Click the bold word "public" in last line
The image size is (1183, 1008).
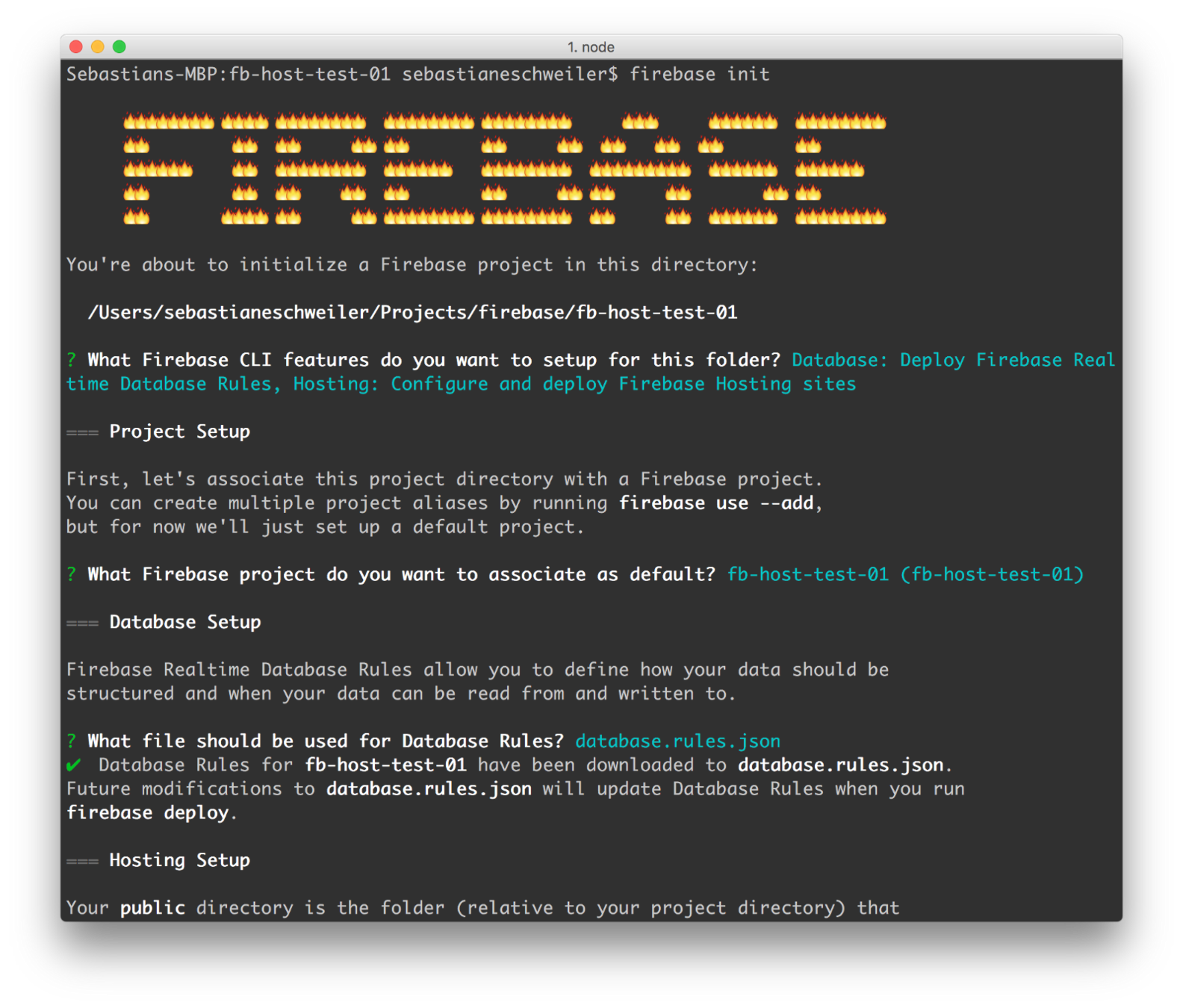(152, 908)
